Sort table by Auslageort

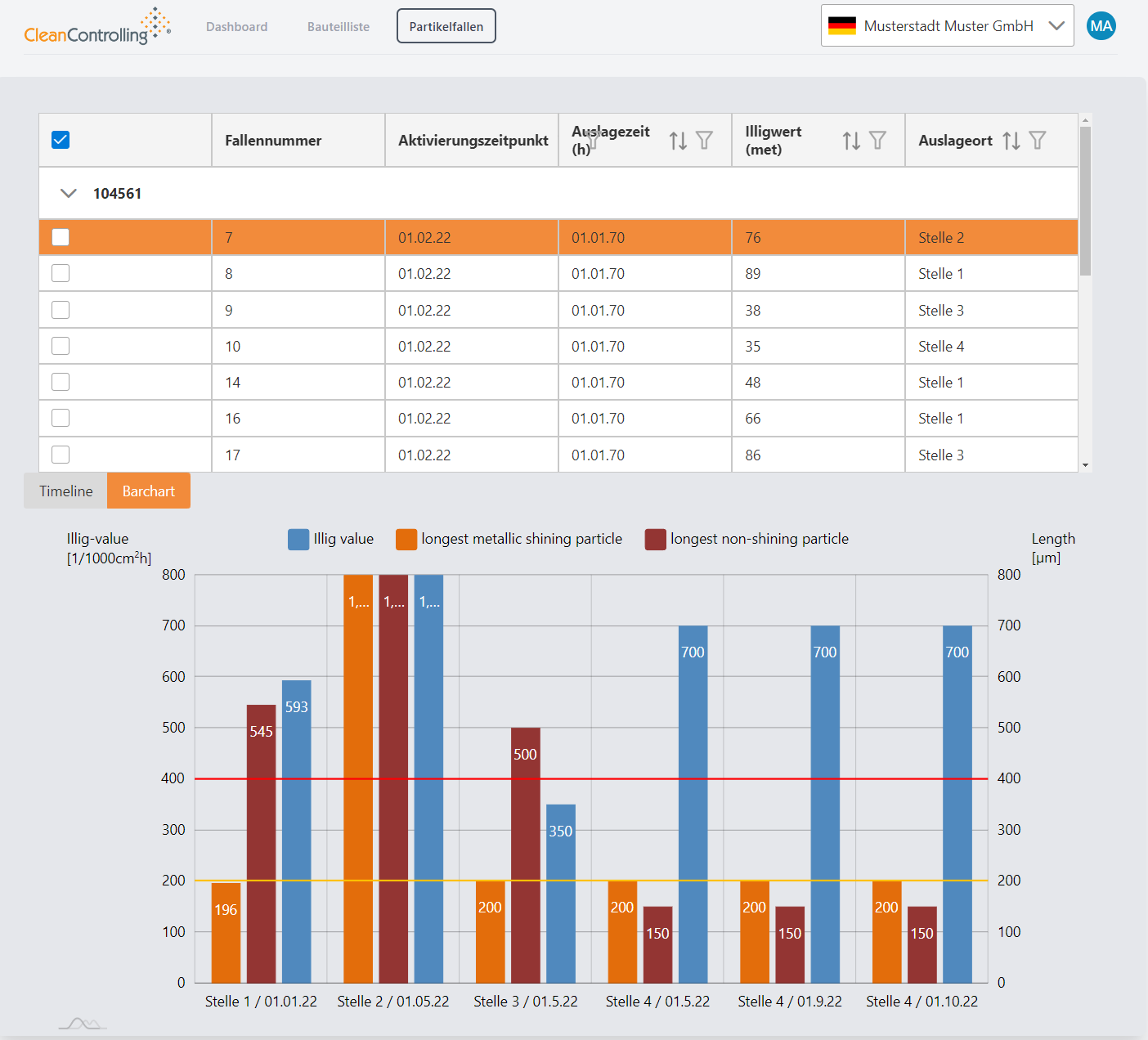coord(1011,141)
